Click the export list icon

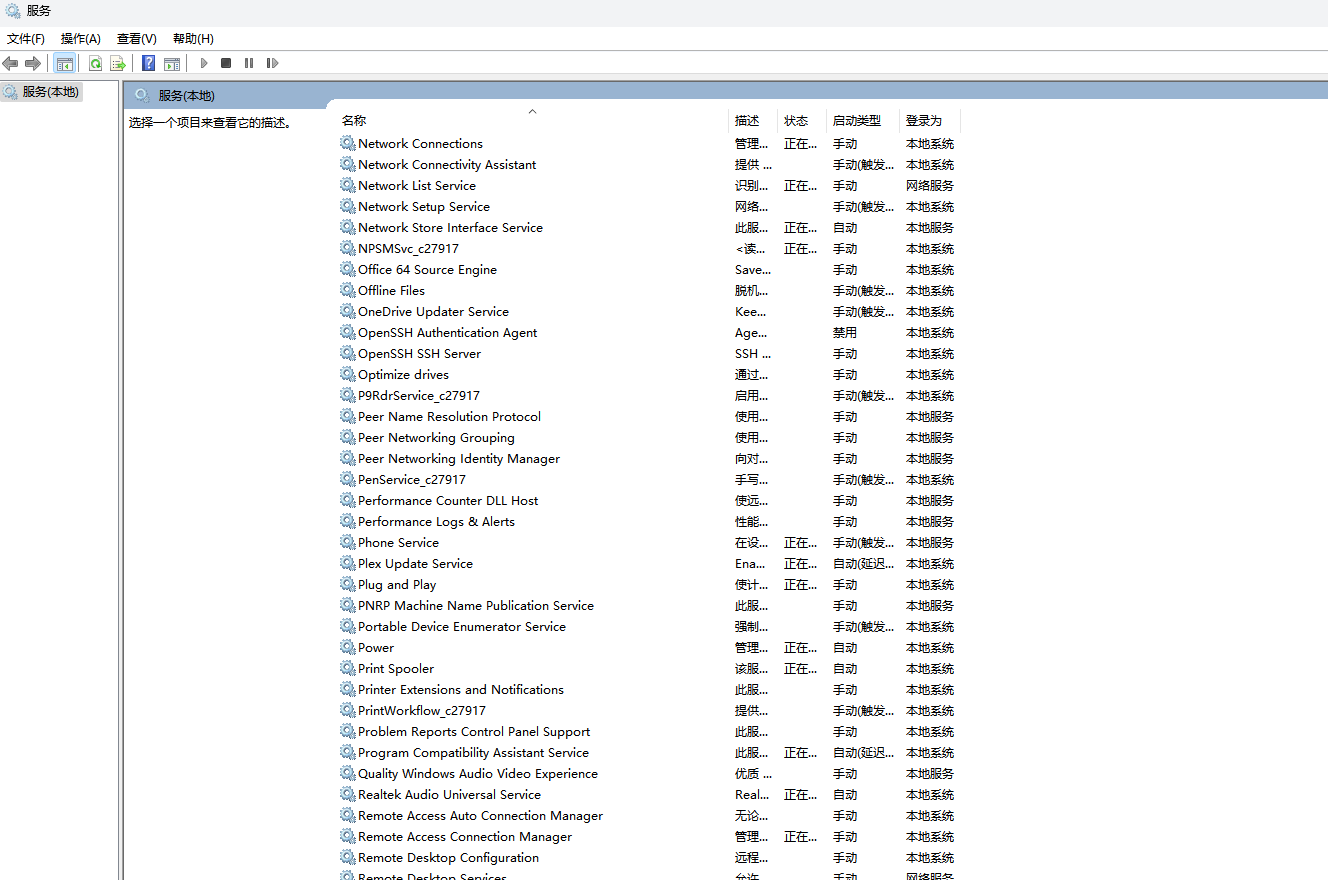click(x=117, y=63)
